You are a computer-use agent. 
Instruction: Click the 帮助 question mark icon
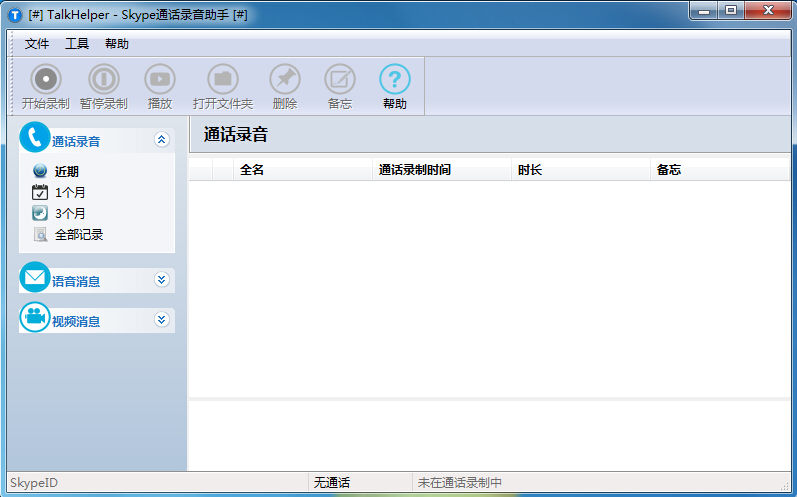point(395,79)
